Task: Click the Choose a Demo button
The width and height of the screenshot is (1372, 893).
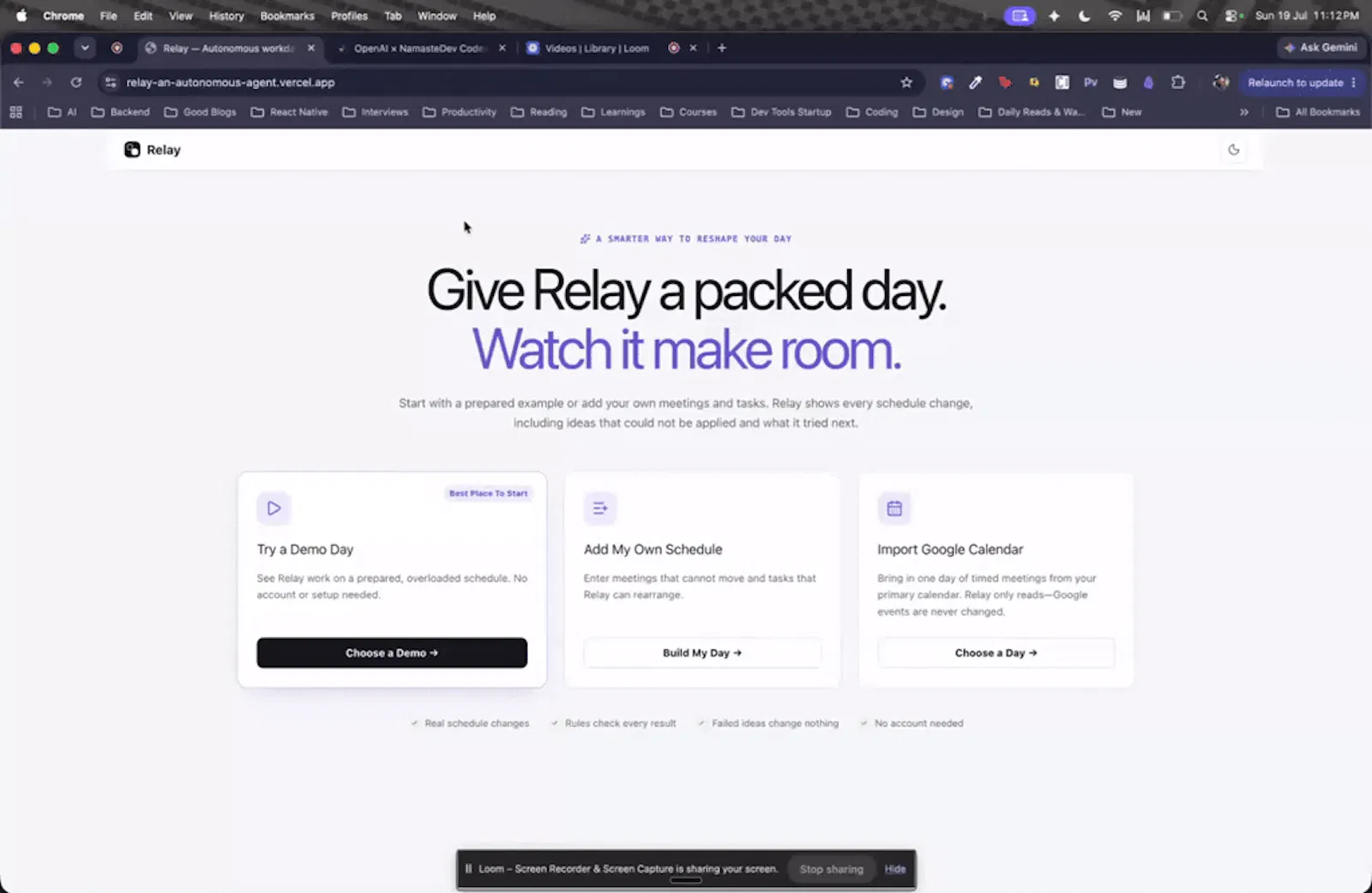Action: pos(392,653)
